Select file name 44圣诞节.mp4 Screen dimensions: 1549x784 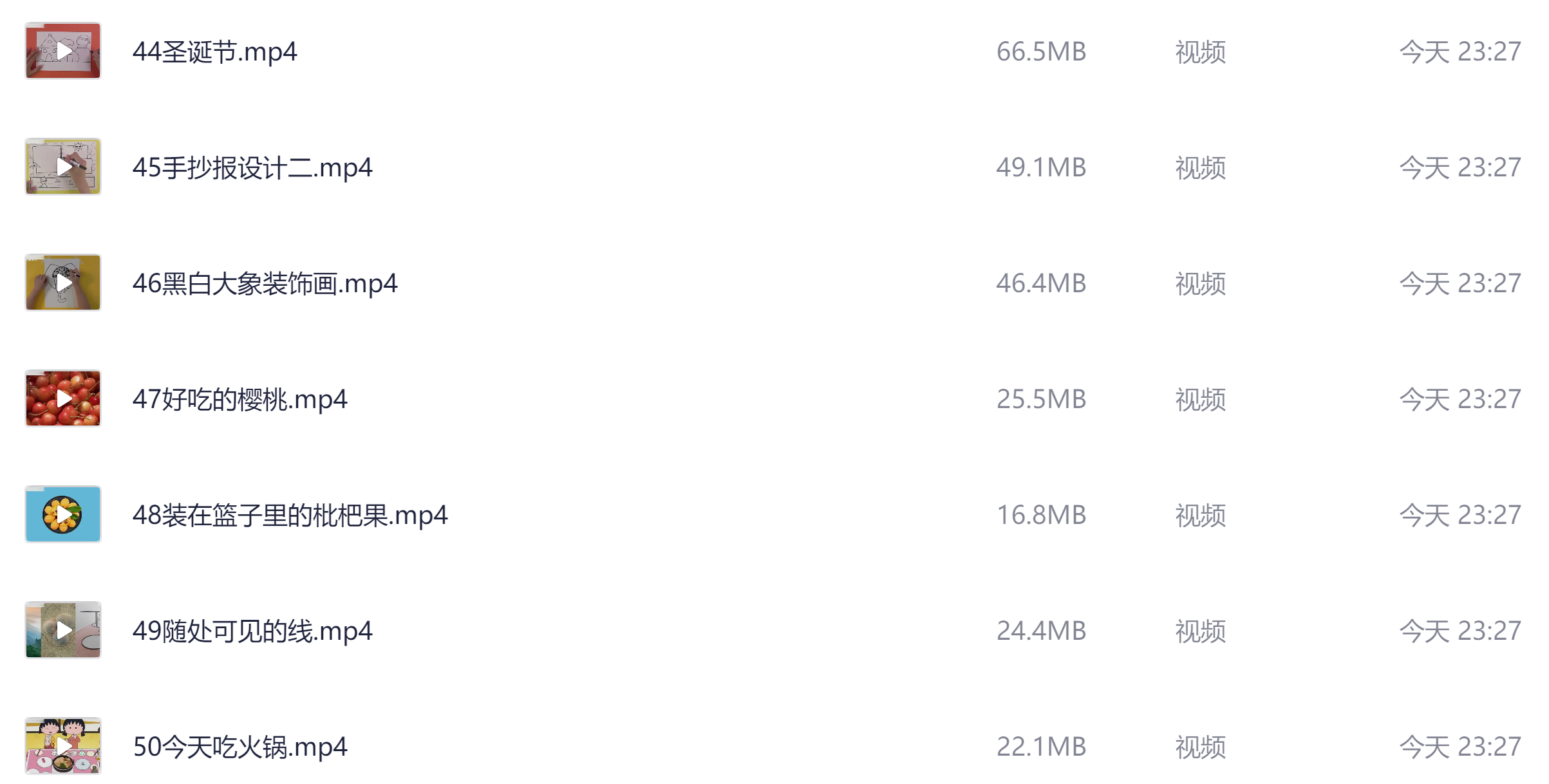(214, 51)
